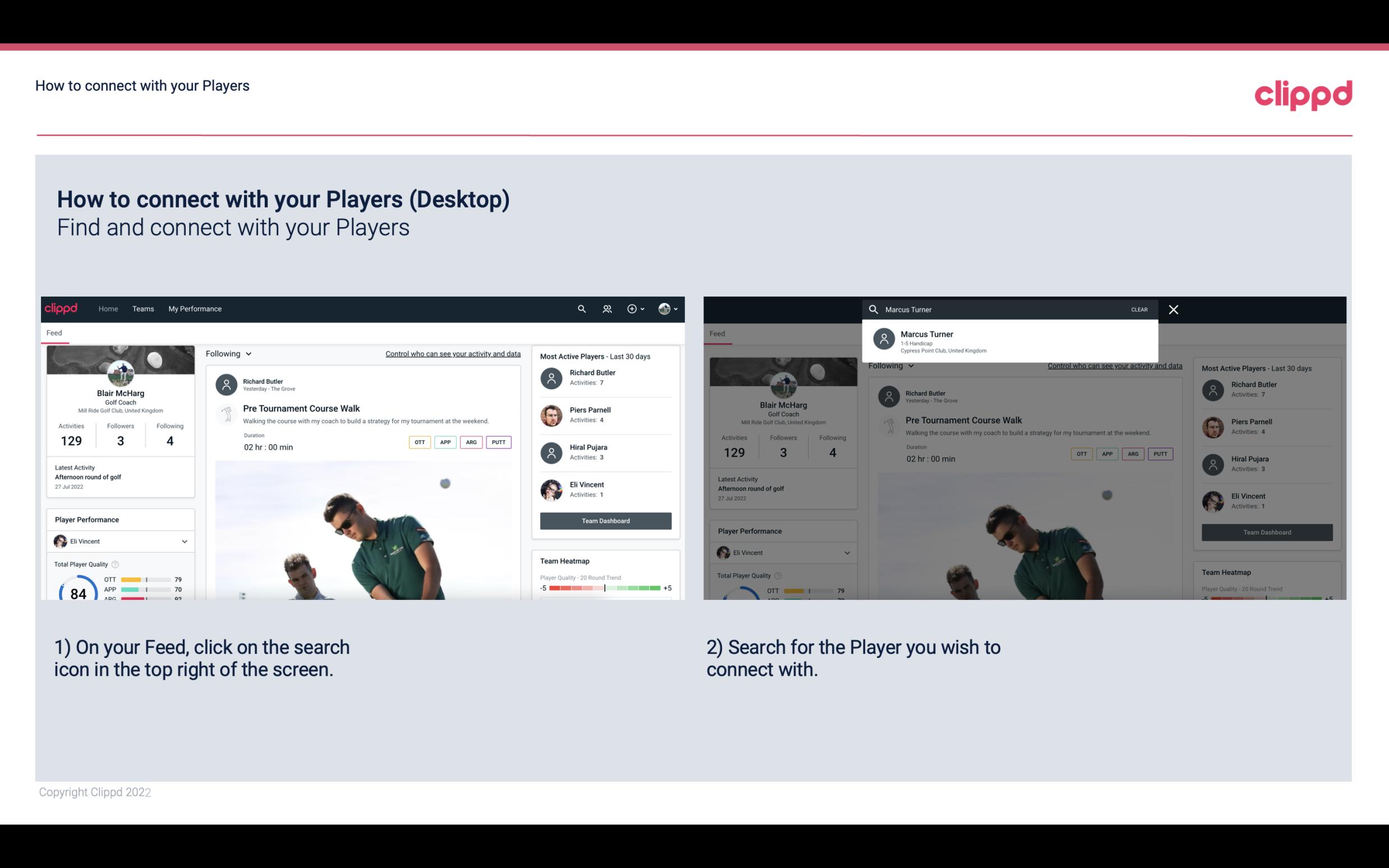Click the APP performance tag icon

click(443, 442)
